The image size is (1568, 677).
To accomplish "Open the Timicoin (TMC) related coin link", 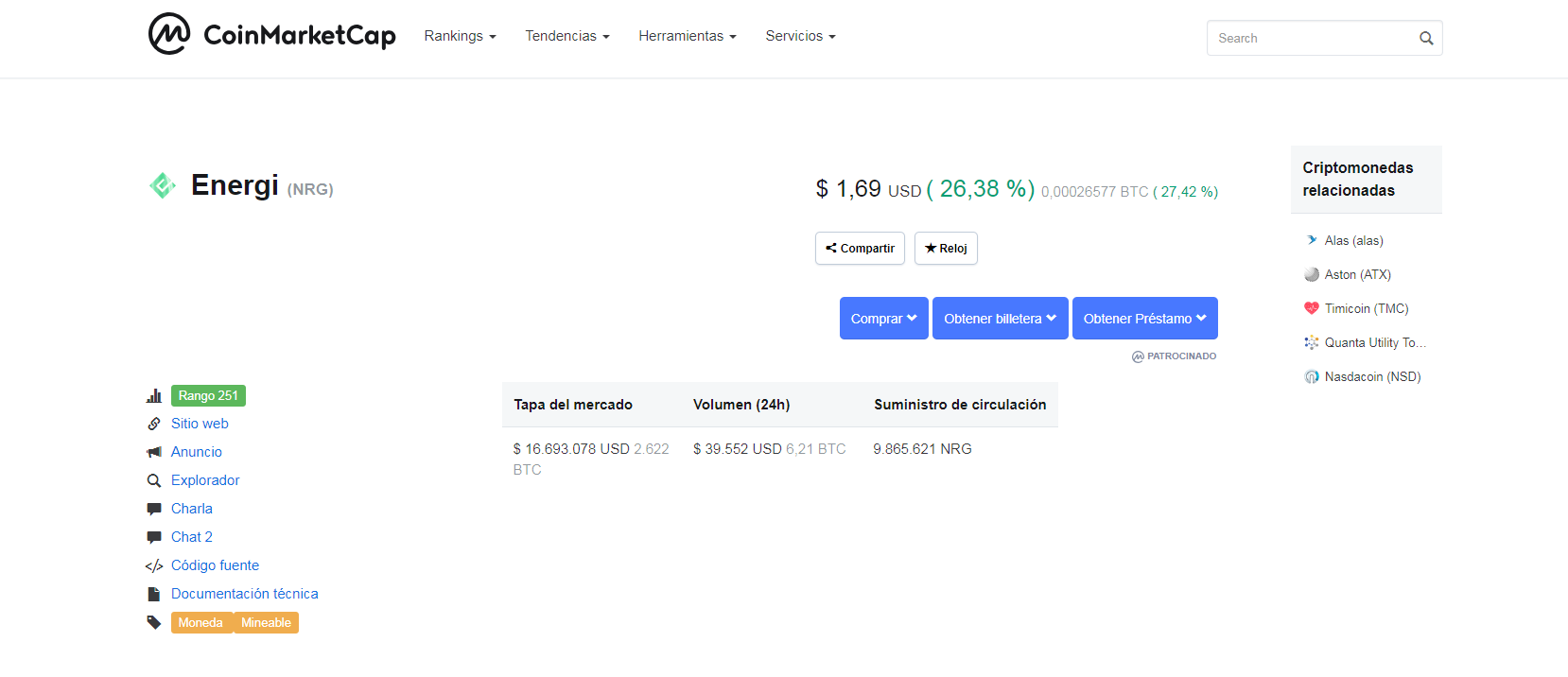I will point(1367,309).
